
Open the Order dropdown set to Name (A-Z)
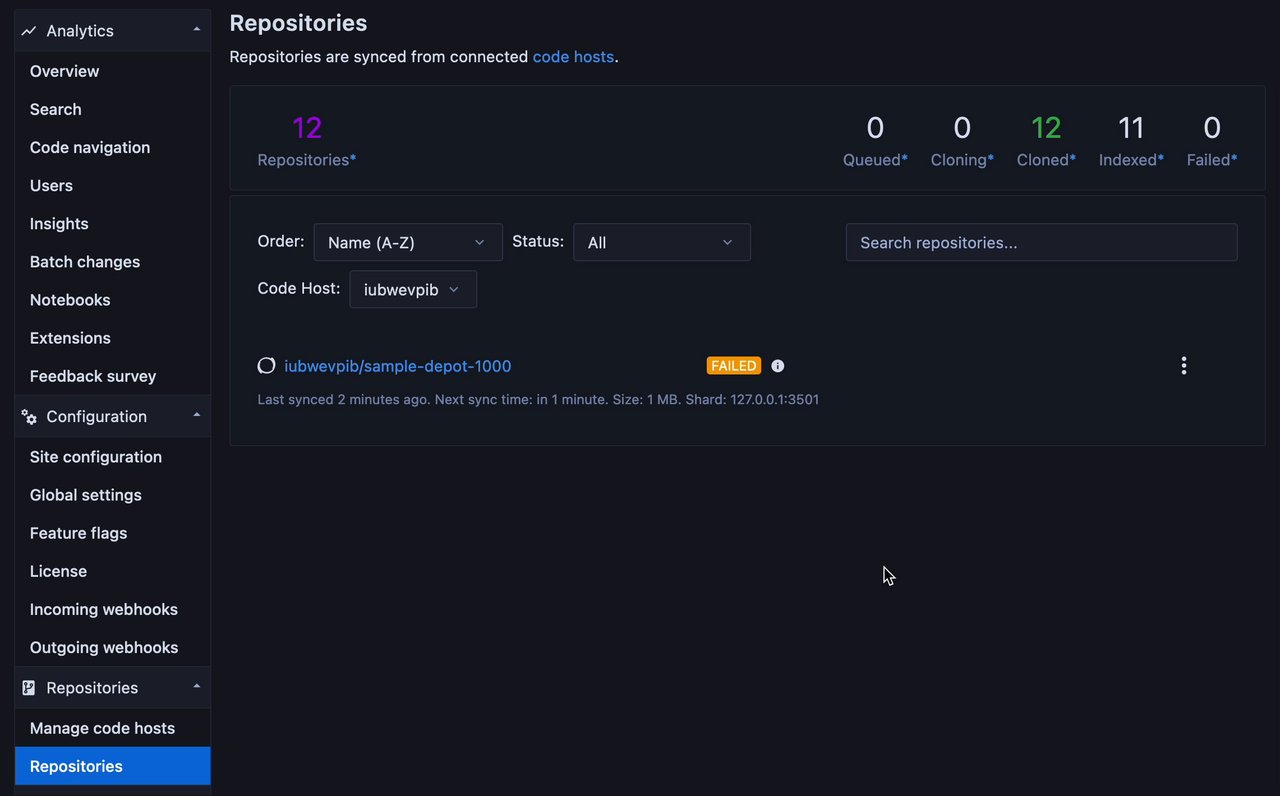[407, 243]
